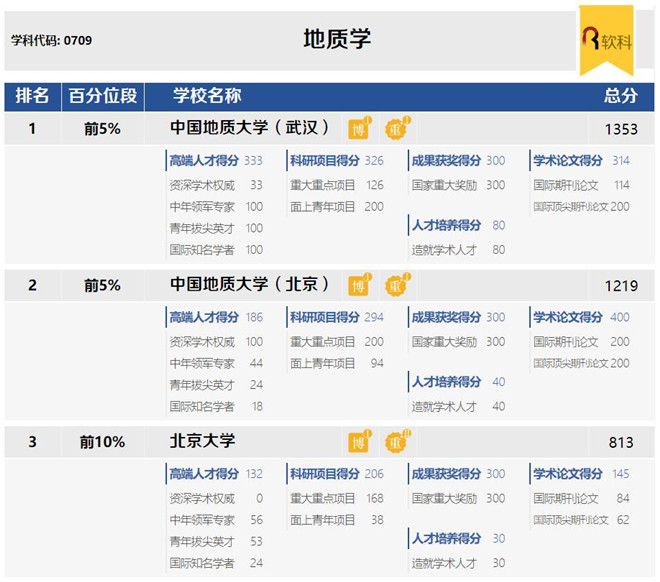
Task: Click the 重 badge for 中国地质大学（武汉）
Action: [x=397, y=128]
